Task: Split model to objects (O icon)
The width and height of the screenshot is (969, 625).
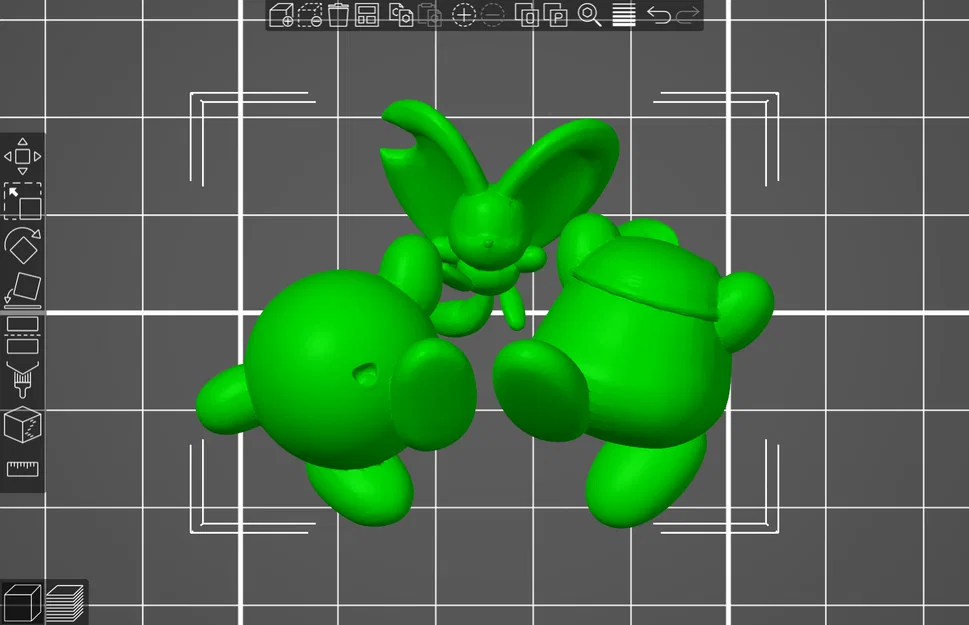Action: click(x=527, y=15)
